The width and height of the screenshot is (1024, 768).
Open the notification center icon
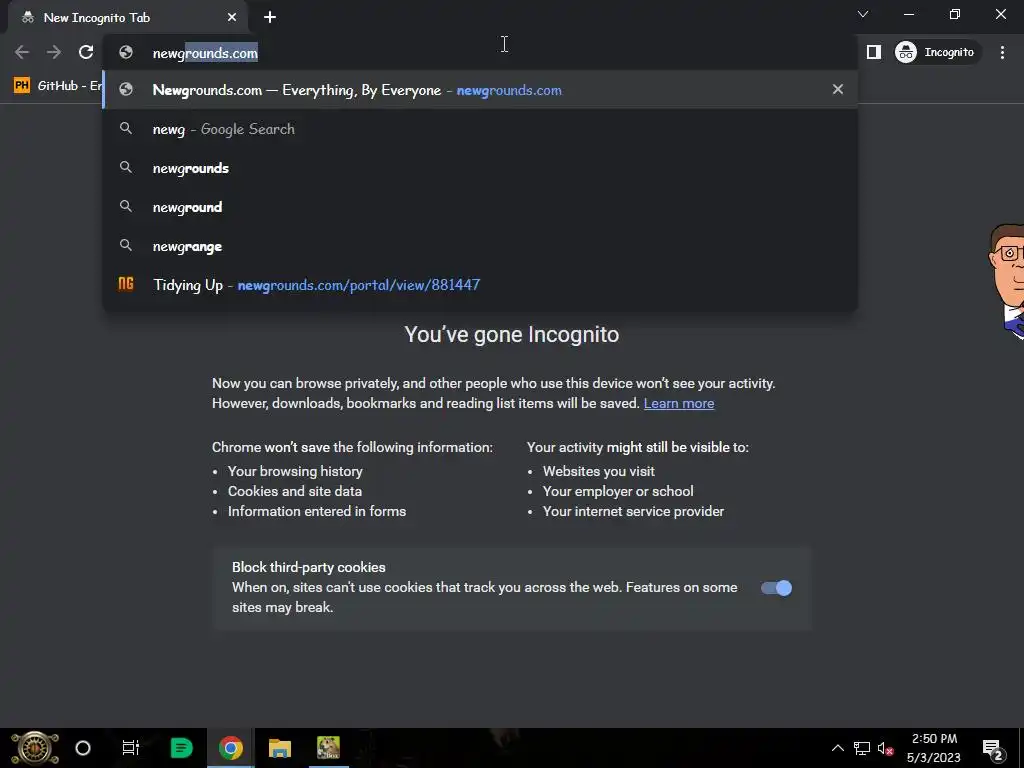click(993, 748)
